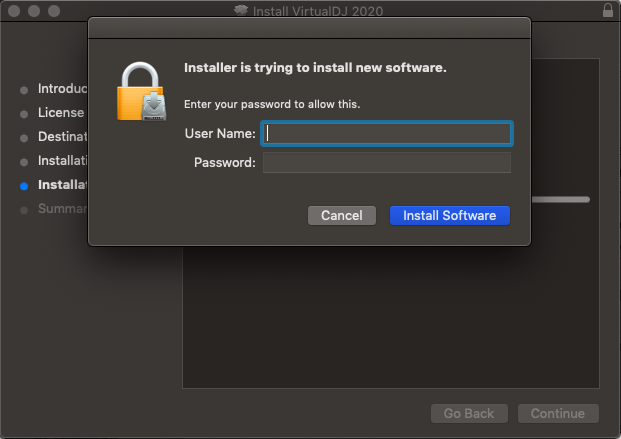Click the VirtualDJ package icon beside the window title

point(239,11)
